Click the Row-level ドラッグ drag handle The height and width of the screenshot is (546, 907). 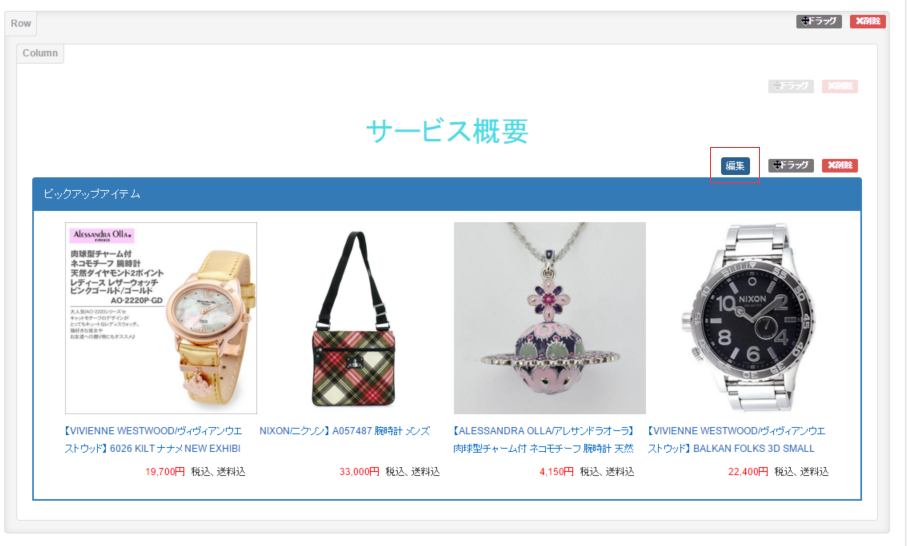(x=818, y=21)
